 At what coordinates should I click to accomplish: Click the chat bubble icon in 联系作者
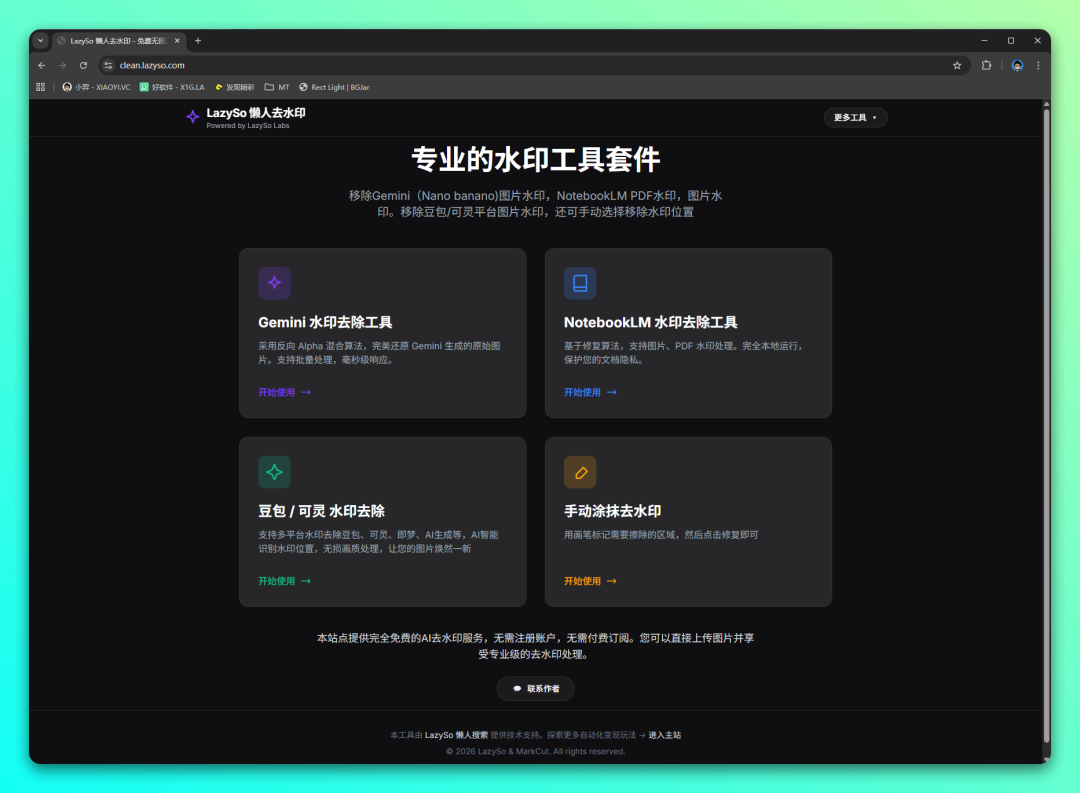517,688
